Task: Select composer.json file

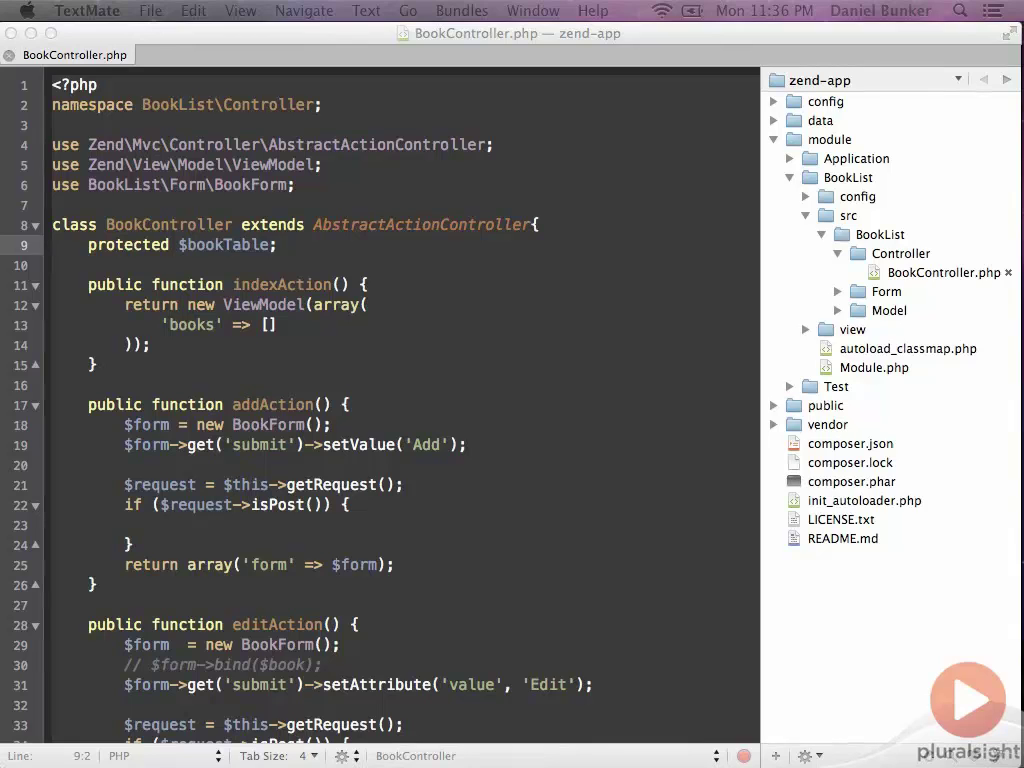Action: (850, 443)
